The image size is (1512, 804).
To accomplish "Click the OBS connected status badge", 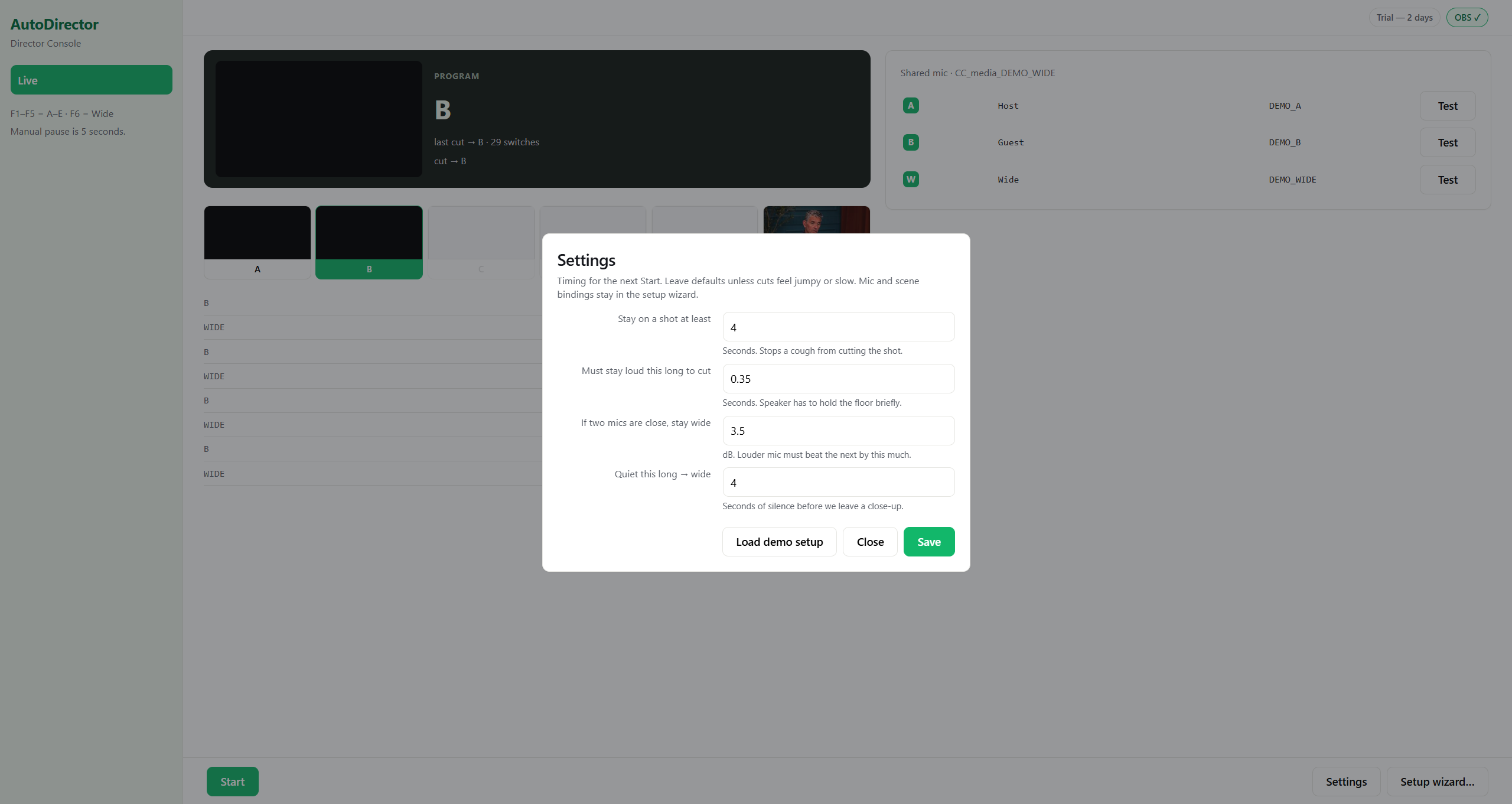I will pyautogui.click(x=1467, y=18).
